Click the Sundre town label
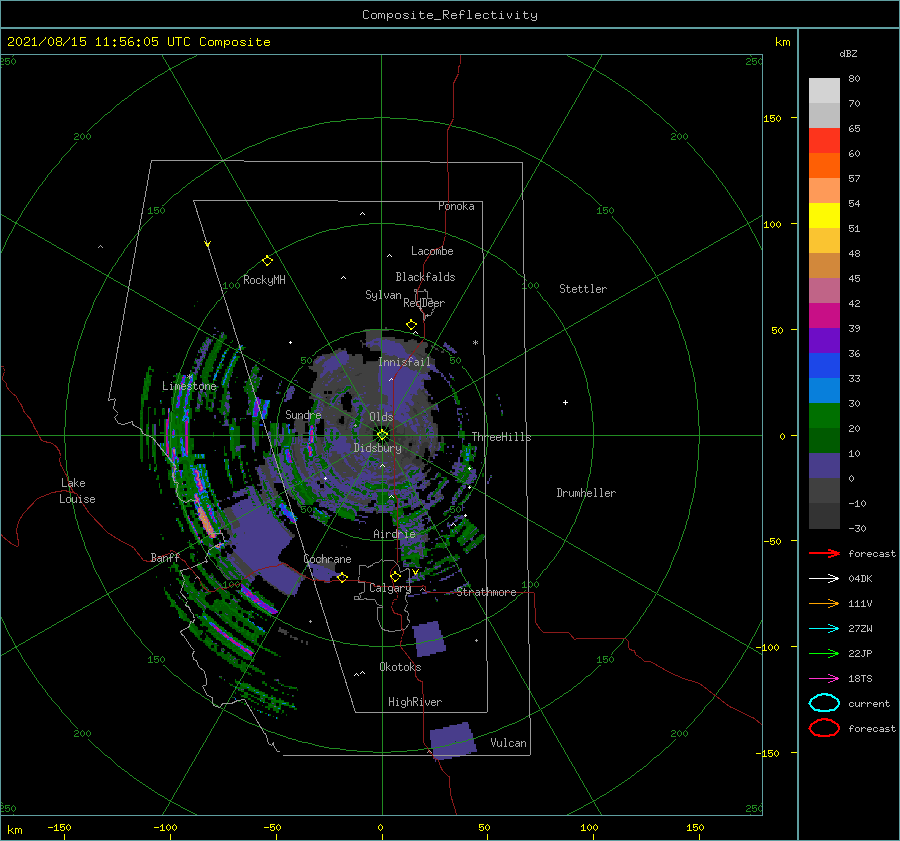 click(303, 415)
